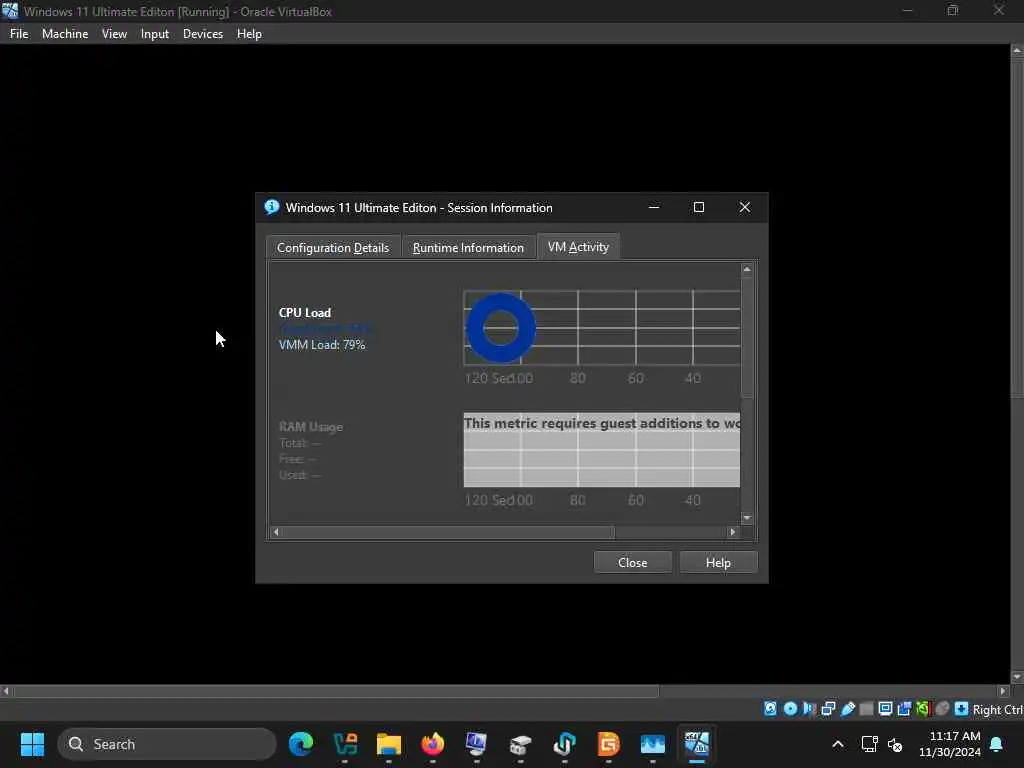Screen dimensions: 1024x768
Task: Click the "Right Ctrl" host key text
Action: [997, 709]
